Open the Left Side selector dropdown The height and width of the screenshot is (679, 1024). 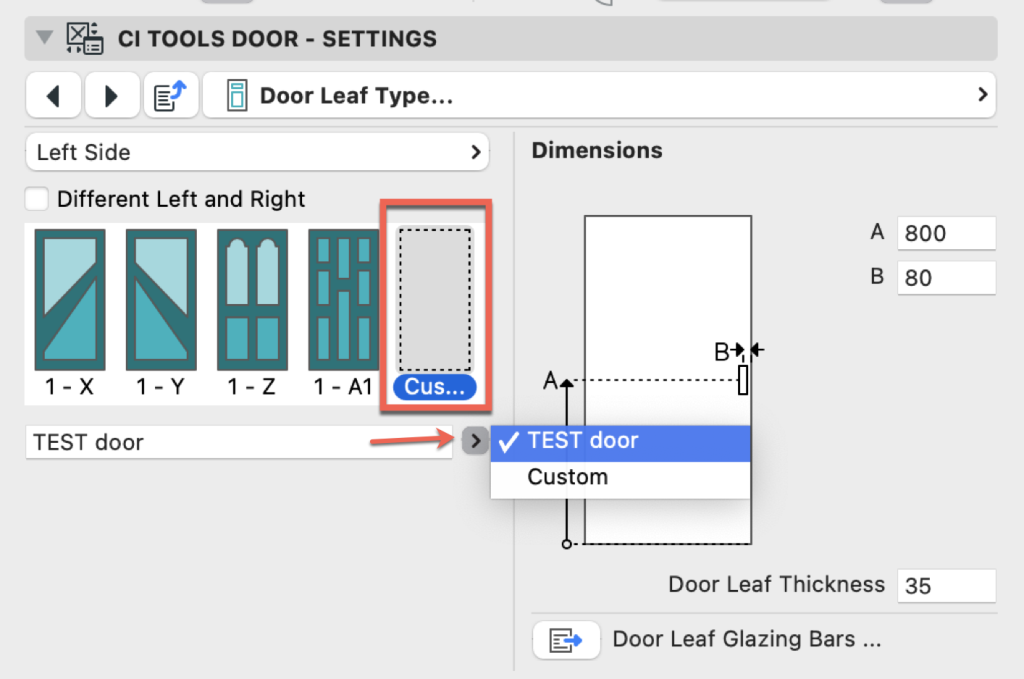click(x=257, y=152)
